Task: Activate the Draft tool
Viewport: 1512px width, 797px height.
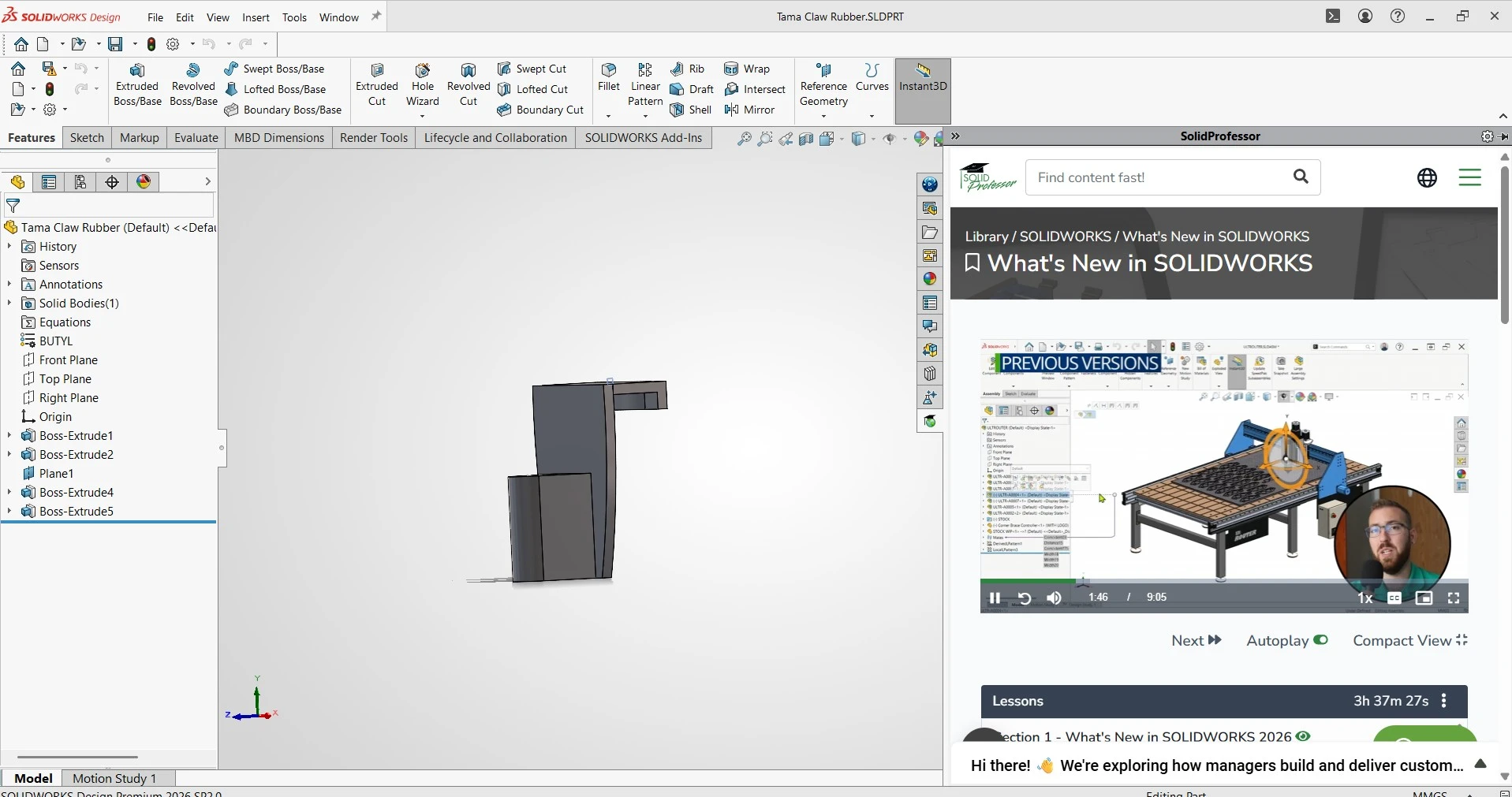Action: pyautogui.click(x=692, y=89)
